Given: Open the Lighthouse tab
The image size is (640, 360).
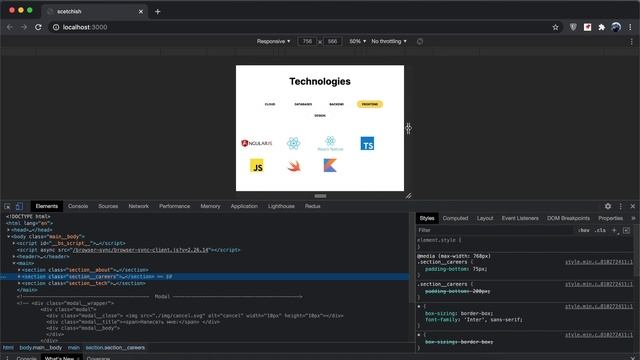Looking at the screenshot, I should (281, 207).
